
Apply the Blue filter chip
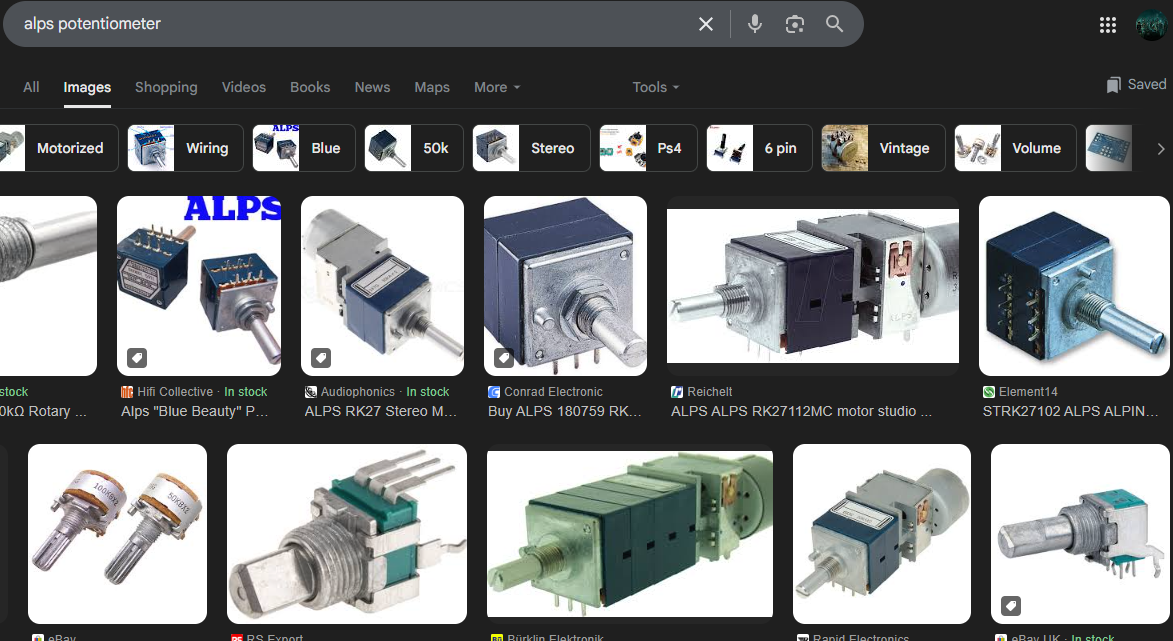click(x=304, y=148)
